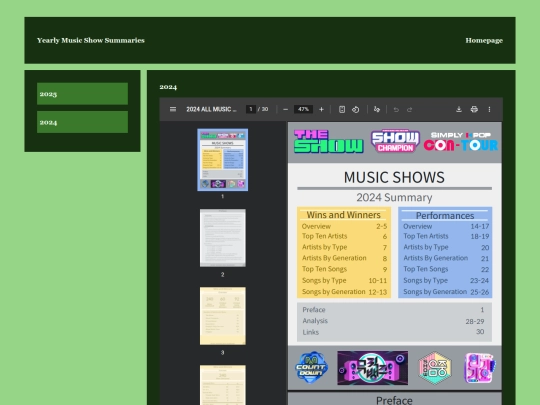
Task: Edit the page number field
Action: pos(251,109)
